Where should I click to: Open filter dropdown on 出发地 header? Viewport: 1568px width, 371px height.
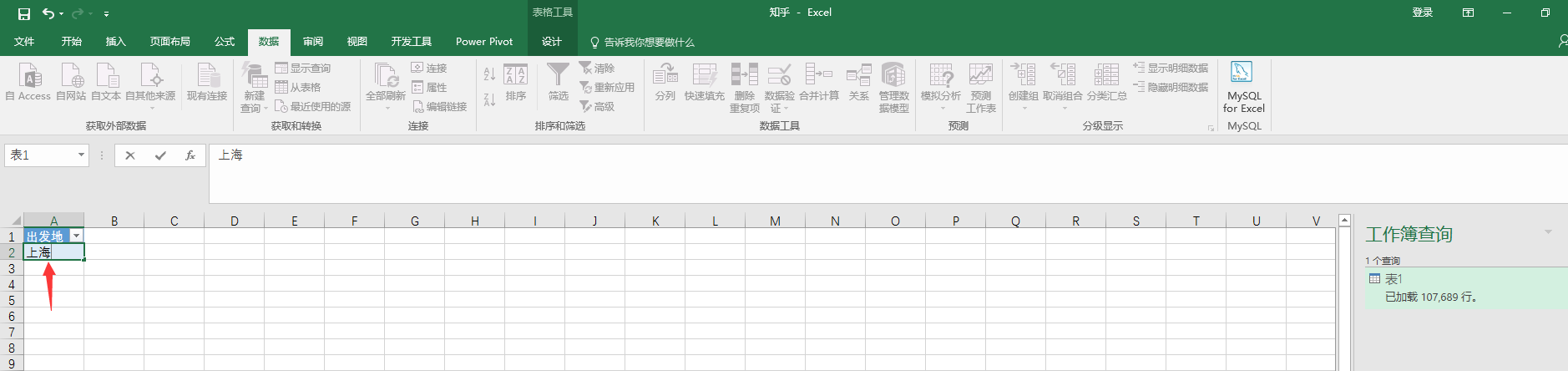tap(76, 236)
